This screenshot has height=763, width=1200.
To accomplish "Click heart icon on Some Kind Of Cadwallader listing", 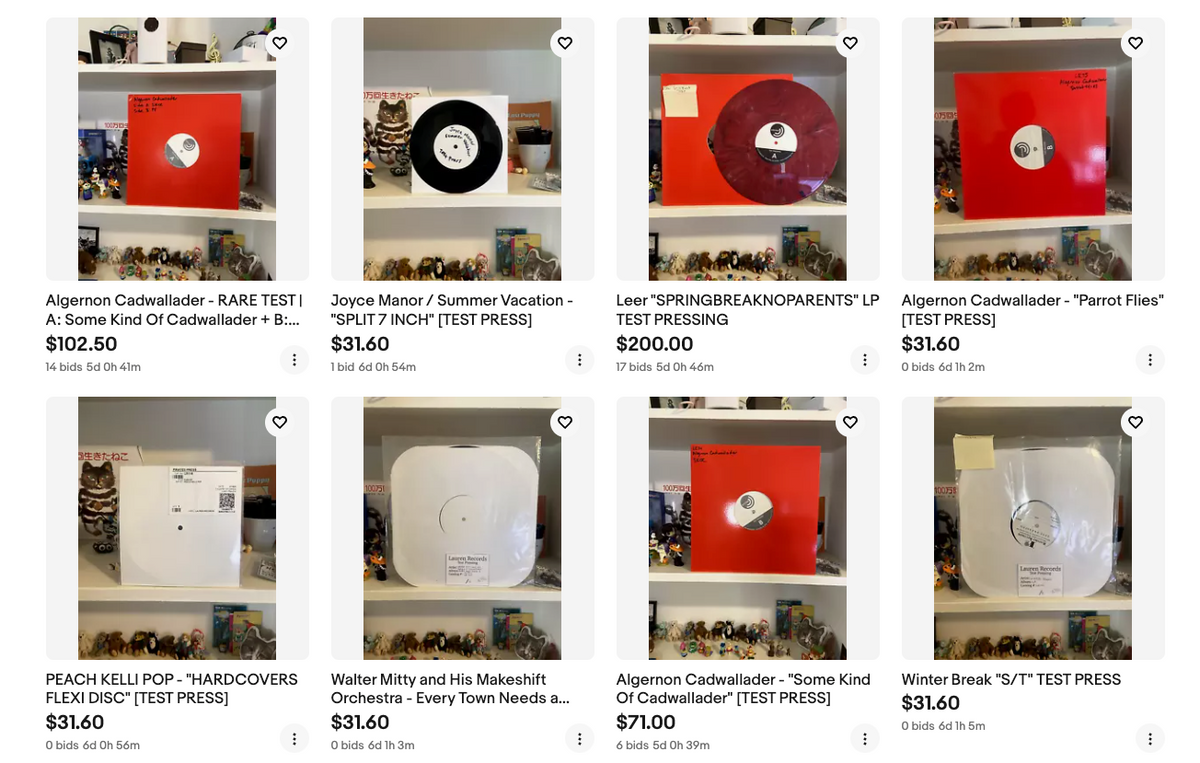I will [850, 422].
